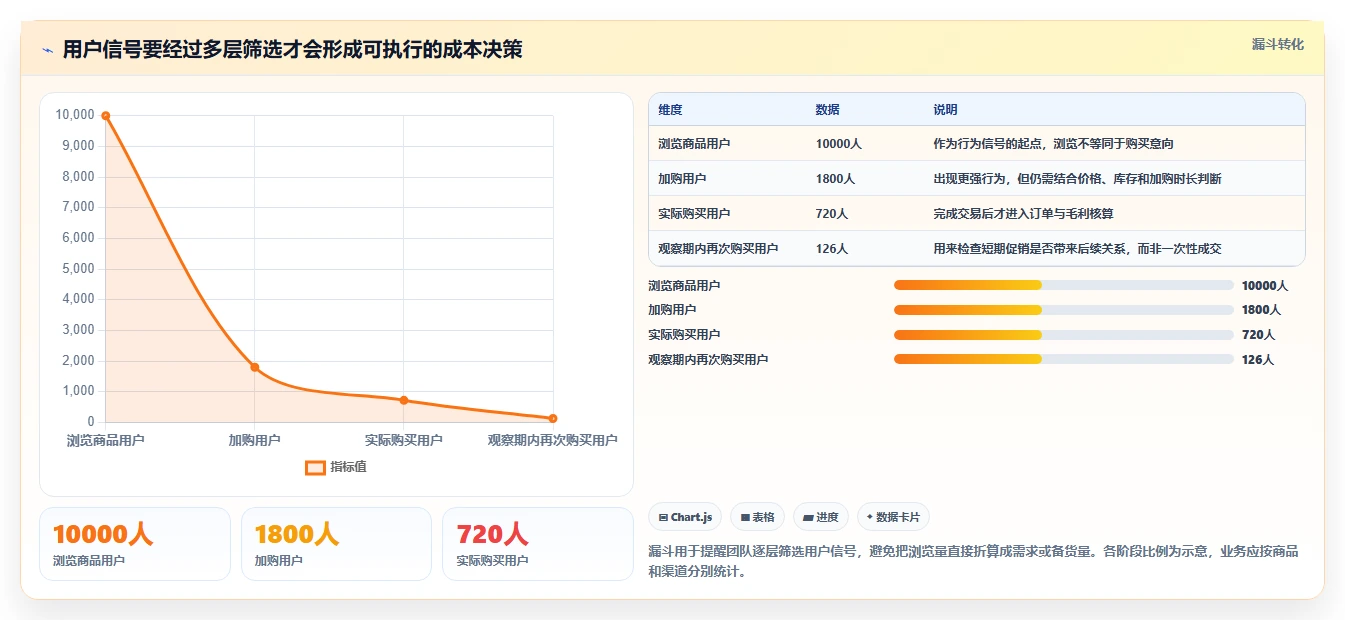Click the lightning icon beside the title
The height and width of the screenshot is (620, 1345).
[x=47, y=50]
